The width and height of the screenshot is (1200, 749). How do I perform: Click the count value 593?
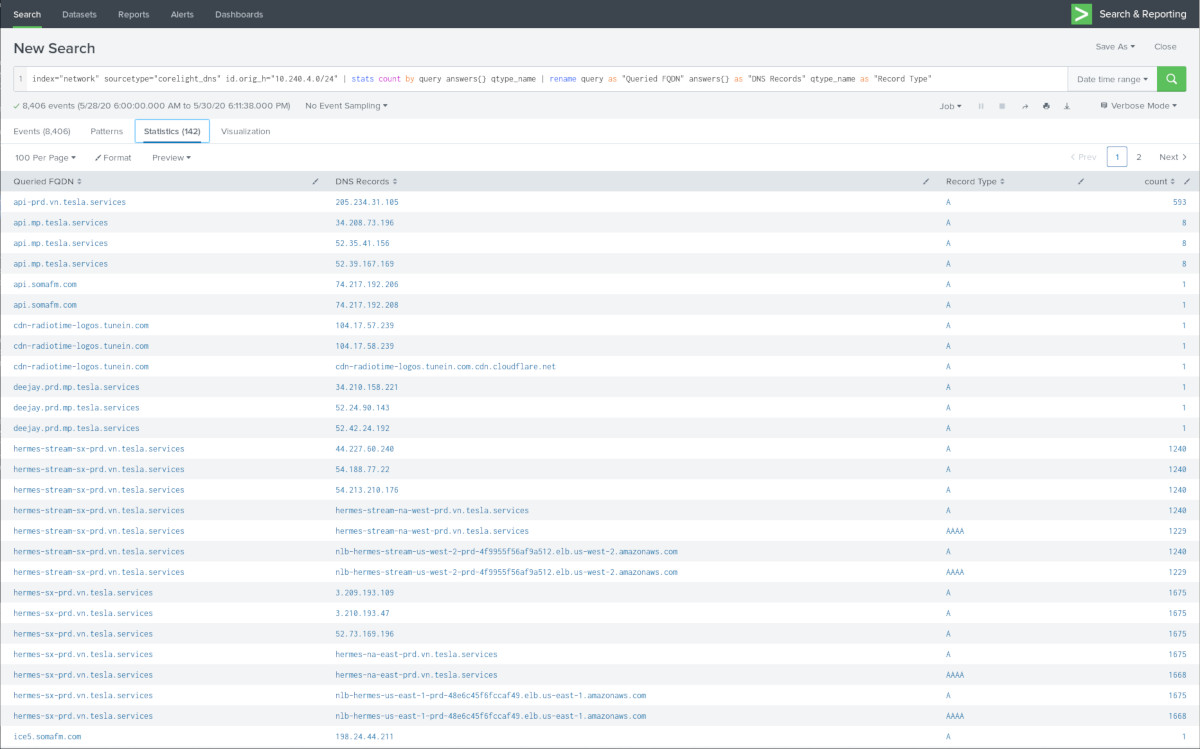pos(1180,202)
